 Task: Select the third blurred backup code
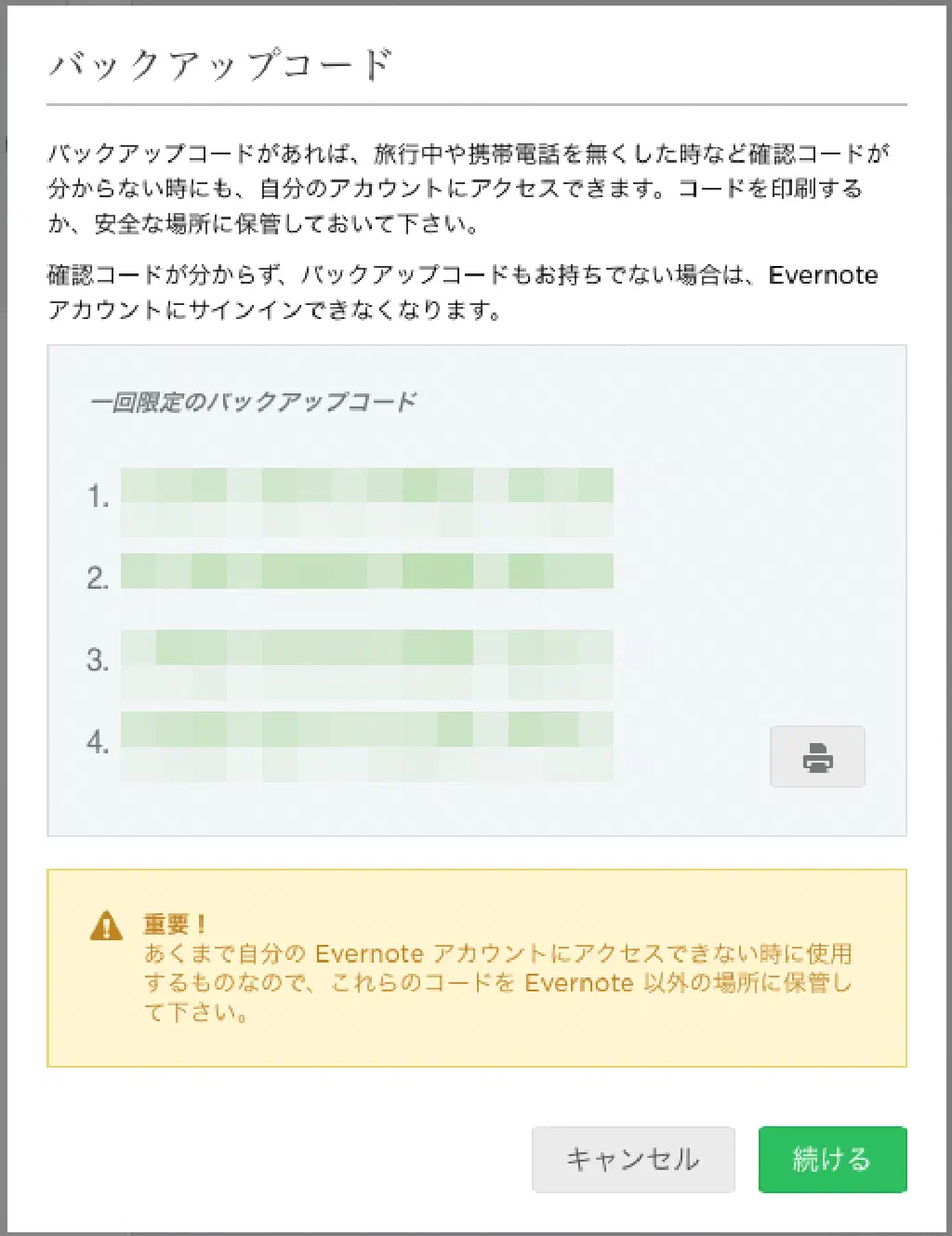point(366,663)
